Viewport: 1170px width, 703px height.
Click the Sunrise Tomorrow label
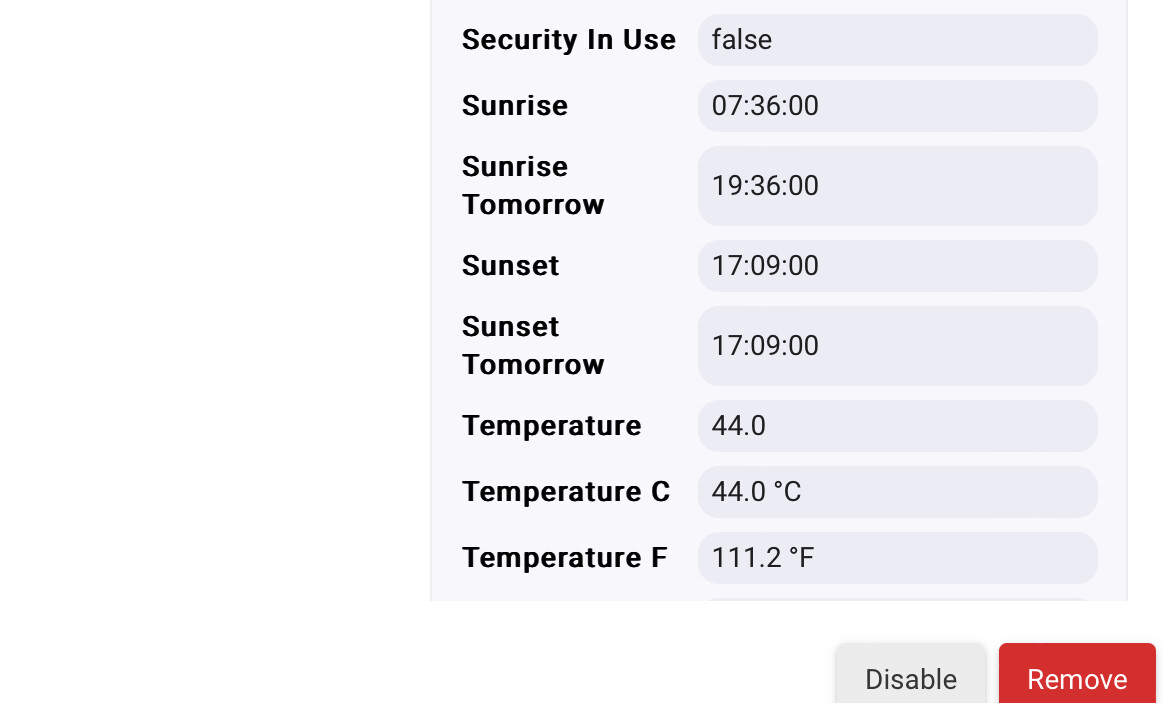click(x=533, y=186)
